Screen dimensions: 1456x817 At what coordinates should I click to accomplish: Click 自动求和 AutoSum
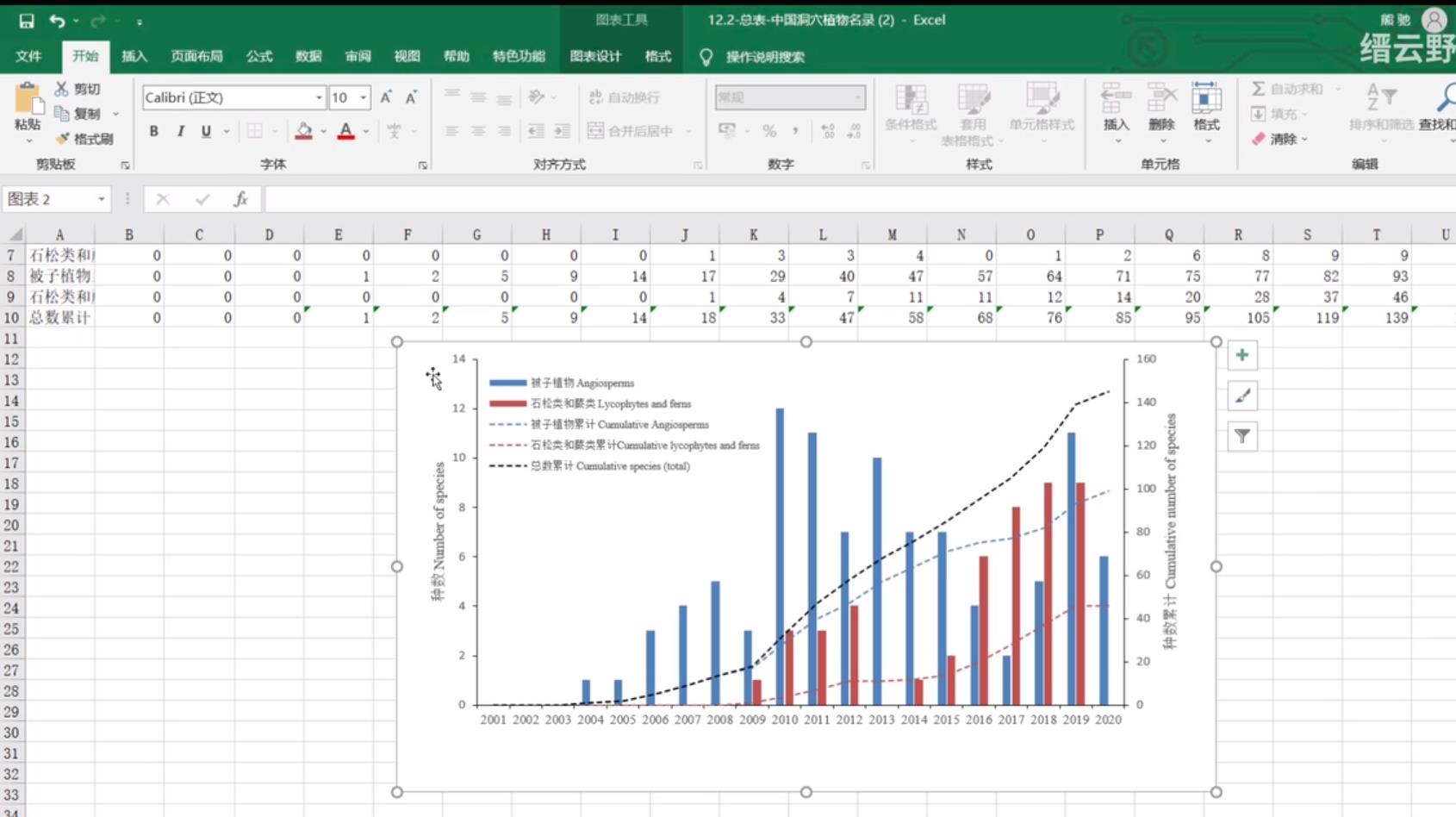coord(1288,89)
